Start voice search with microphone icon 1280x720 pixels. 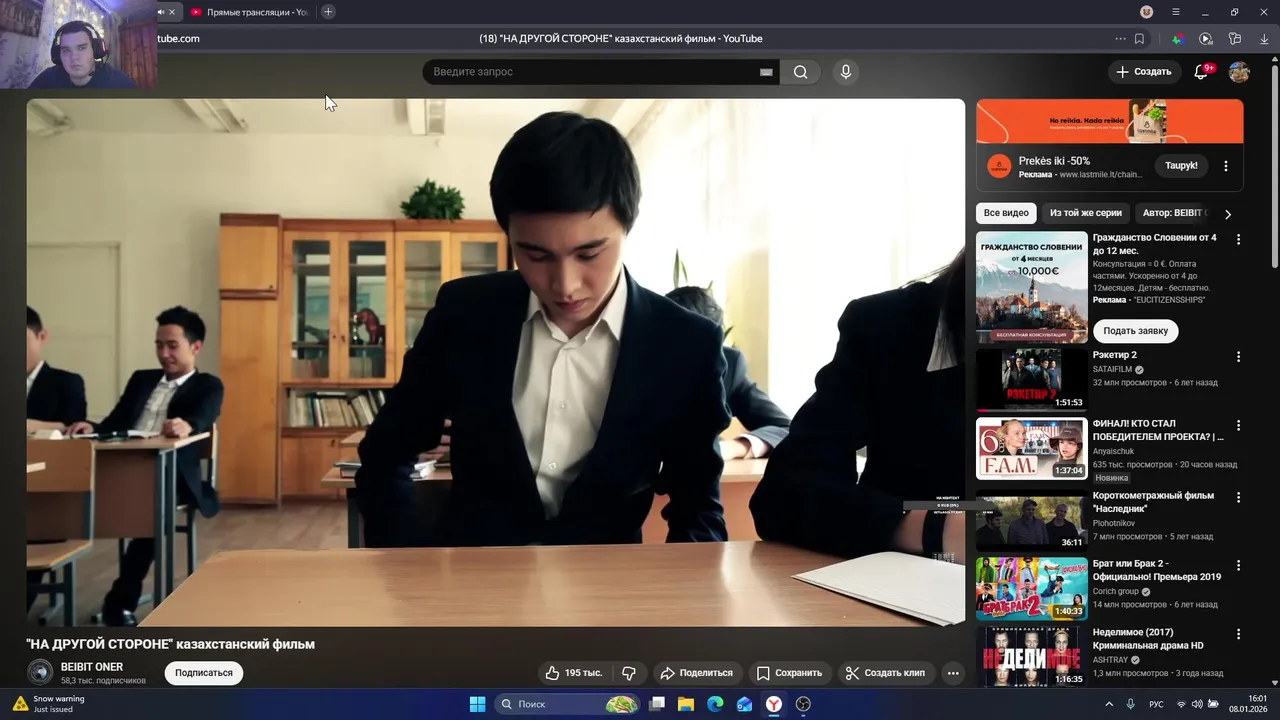[x=846, y=72]
